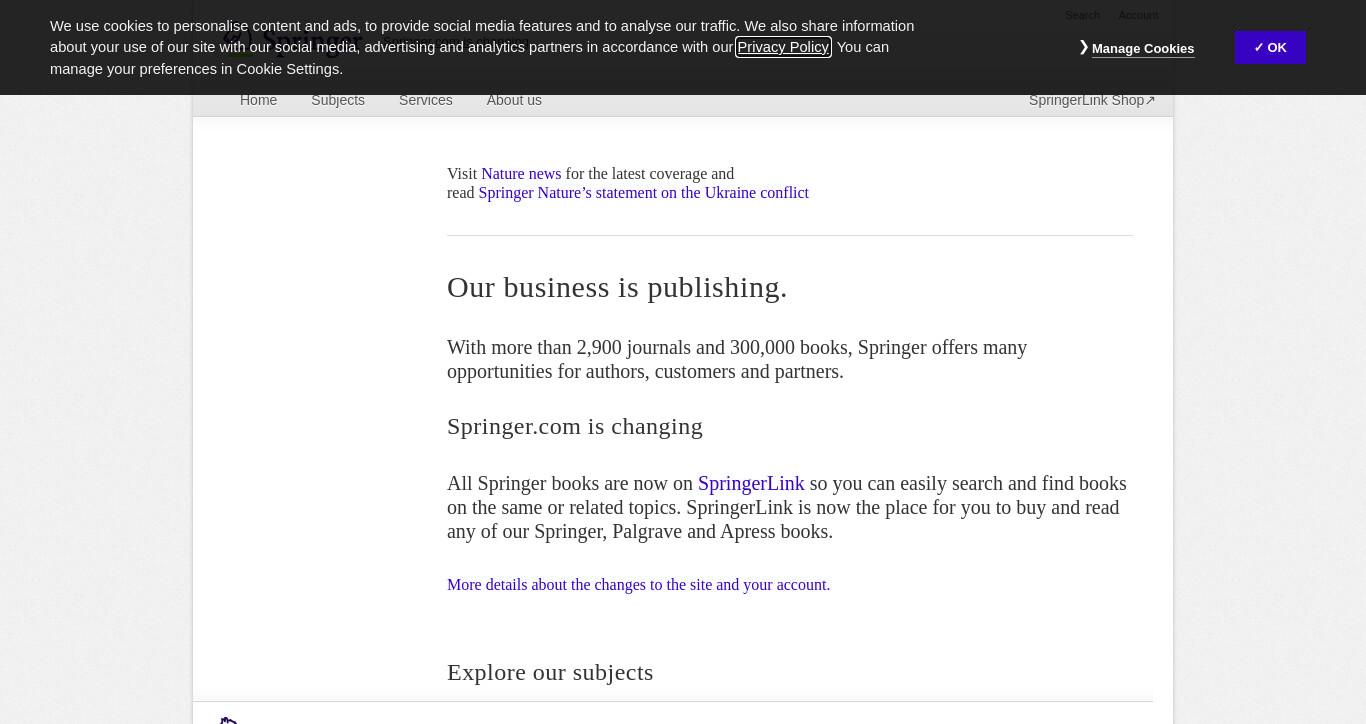Click the 'Our business is publishing.' heading
This screenshot has width=1366, height=724.
[617, 287]
